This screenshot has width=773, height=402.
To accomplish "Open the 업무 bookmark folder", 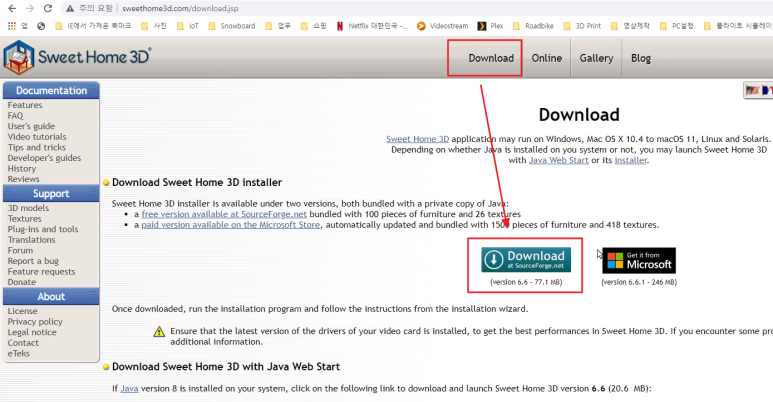I will [278, 26].
